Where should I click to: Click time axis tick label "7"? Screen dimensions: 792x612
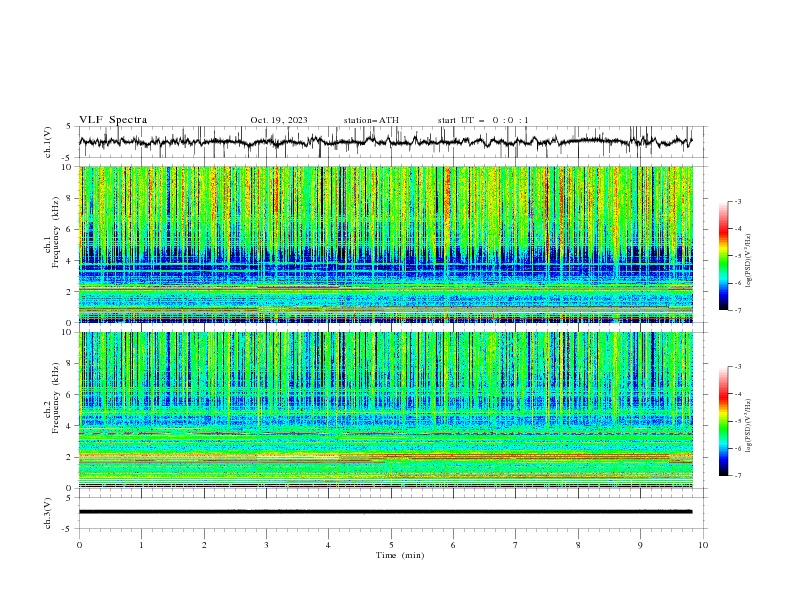(x=516, y=545)
